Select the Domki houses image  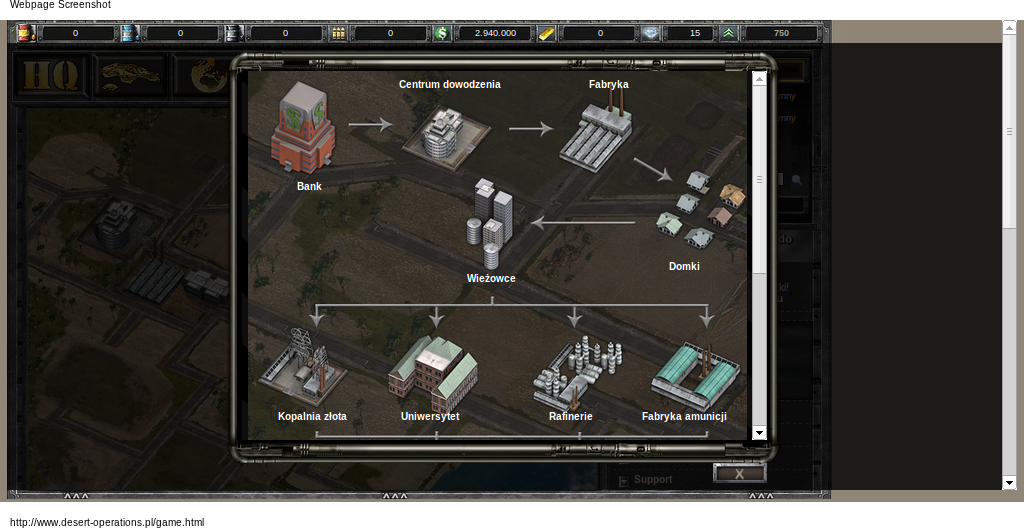click(x=701, y=210)
